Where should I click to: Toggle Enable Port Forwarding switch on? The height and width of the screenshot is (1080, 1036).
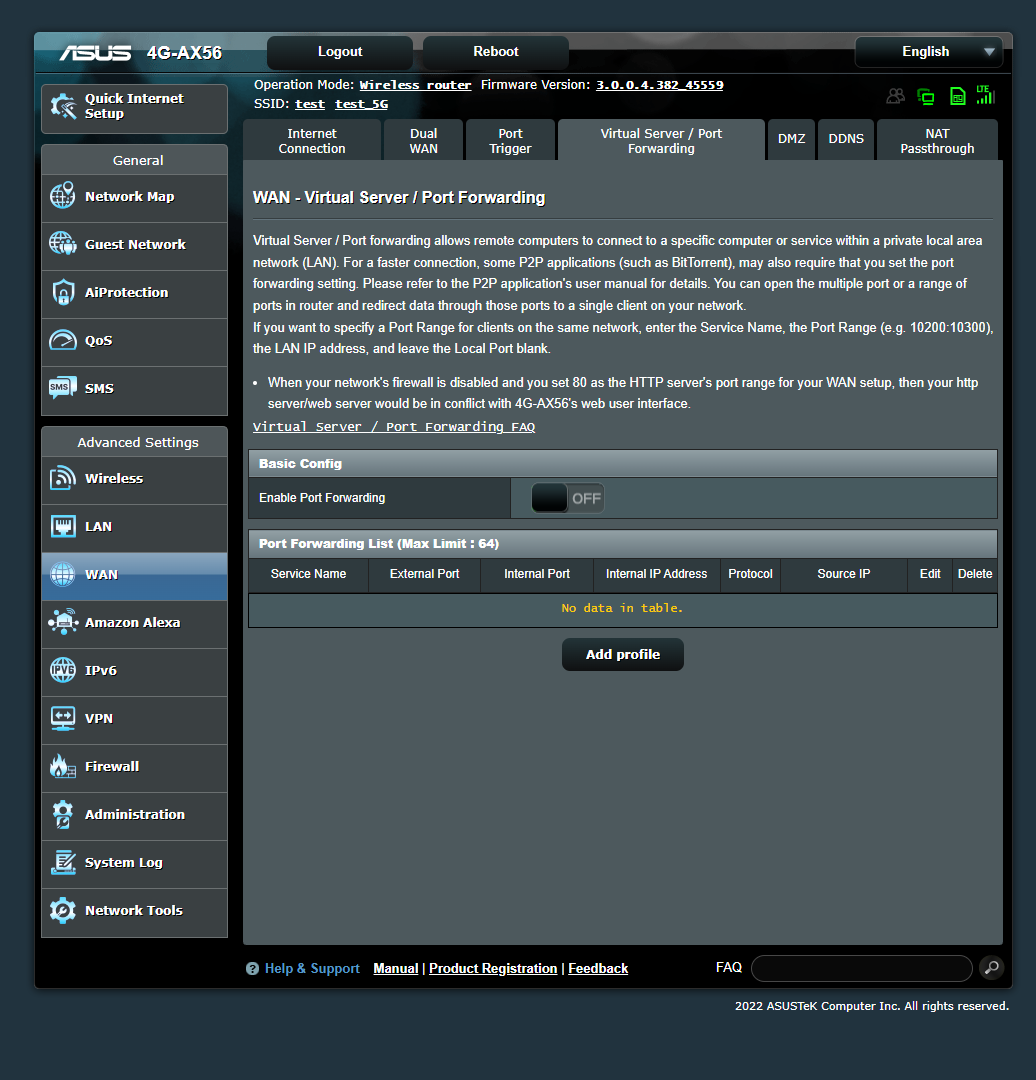coord(568,498)
